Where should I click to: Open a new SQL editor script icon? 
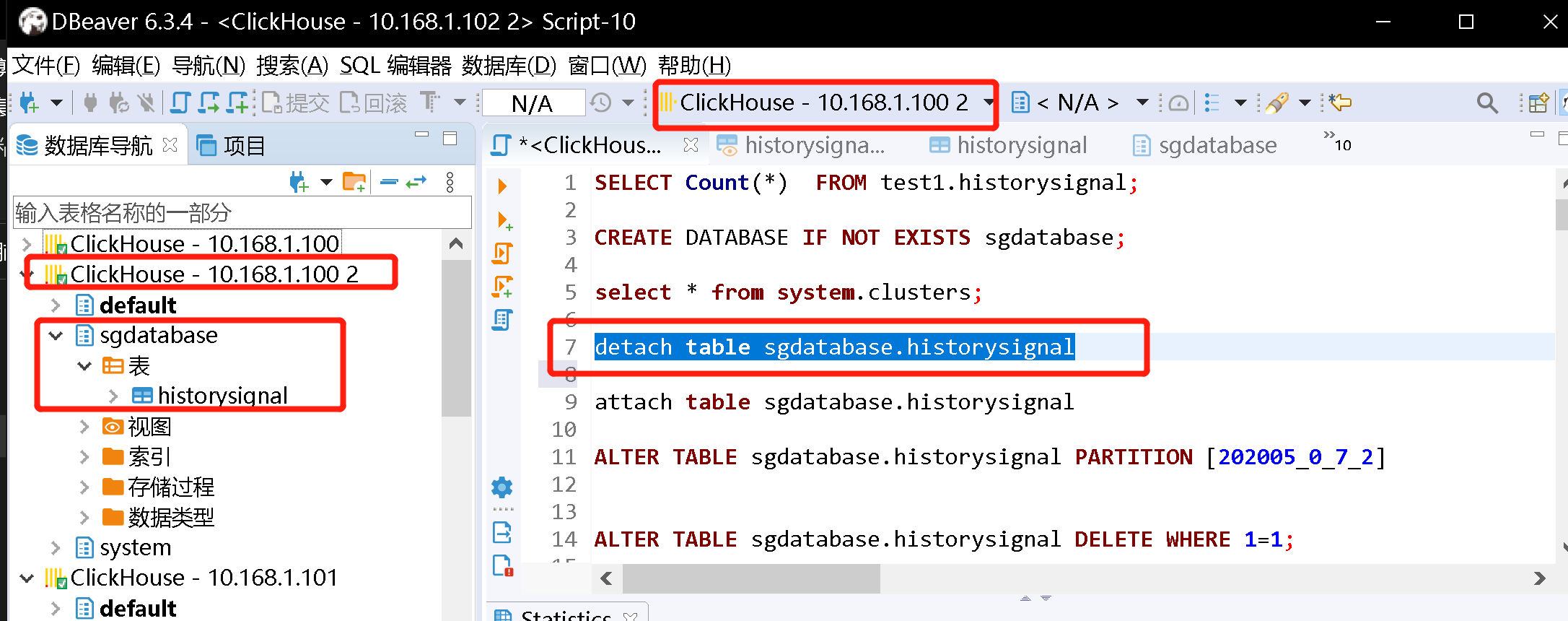coord(180,103)
